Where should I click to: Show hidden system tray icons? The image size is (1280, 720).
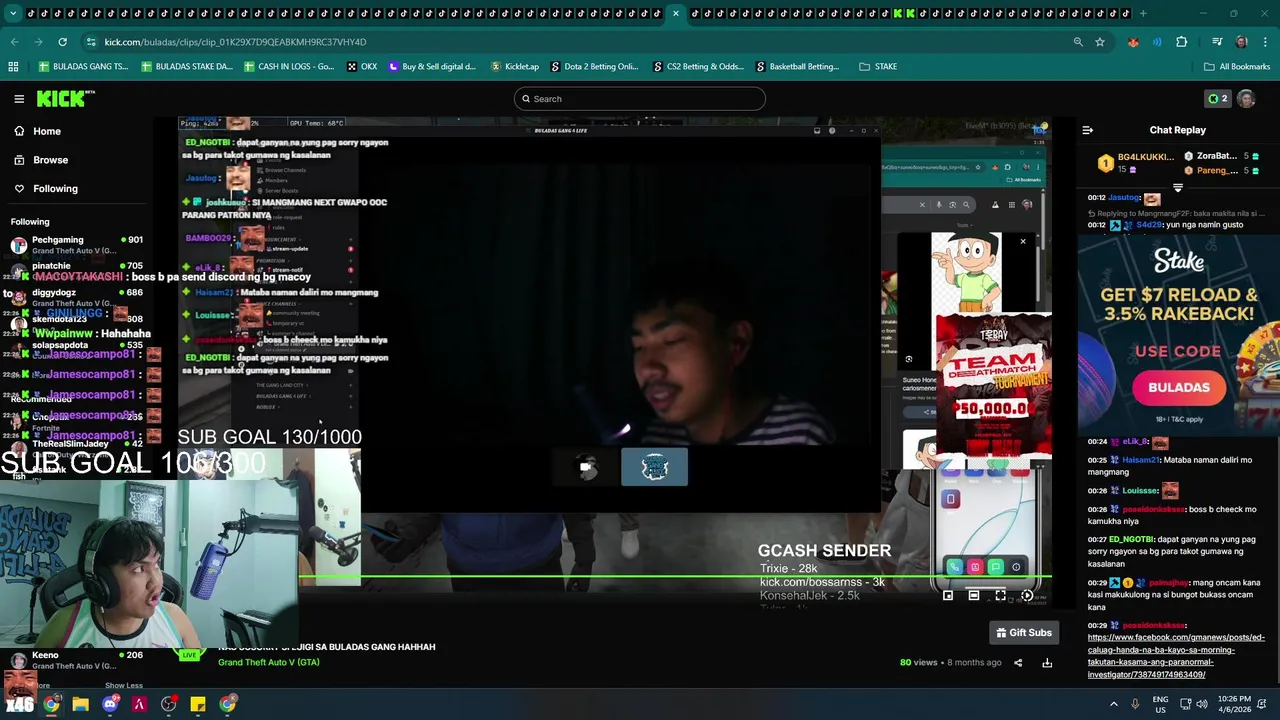(1114, 704)
